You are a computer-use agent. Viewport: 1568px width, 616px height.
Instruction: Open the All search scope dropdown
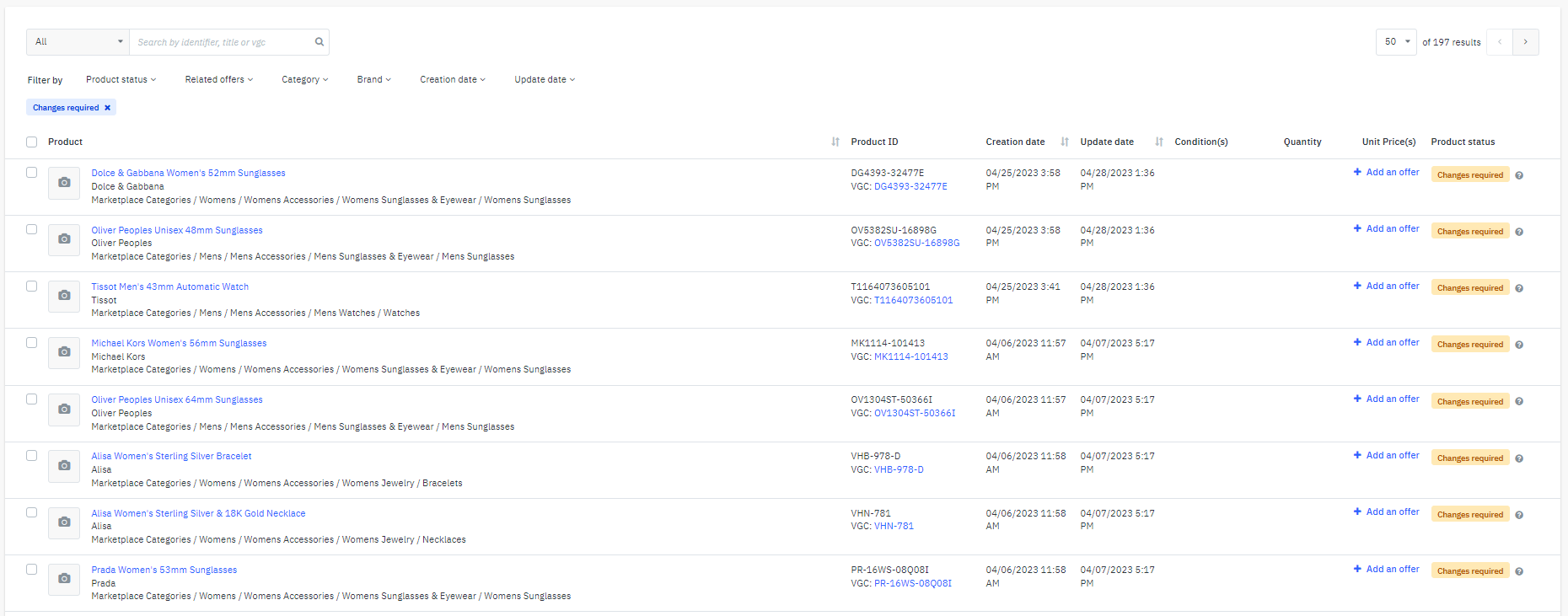(78, 42)
